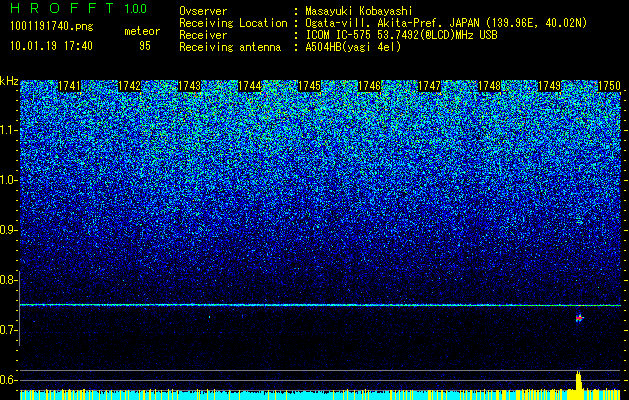The image size is (629, 400).
Task: Click the 1749 time marker label
Action: point(549,86)
